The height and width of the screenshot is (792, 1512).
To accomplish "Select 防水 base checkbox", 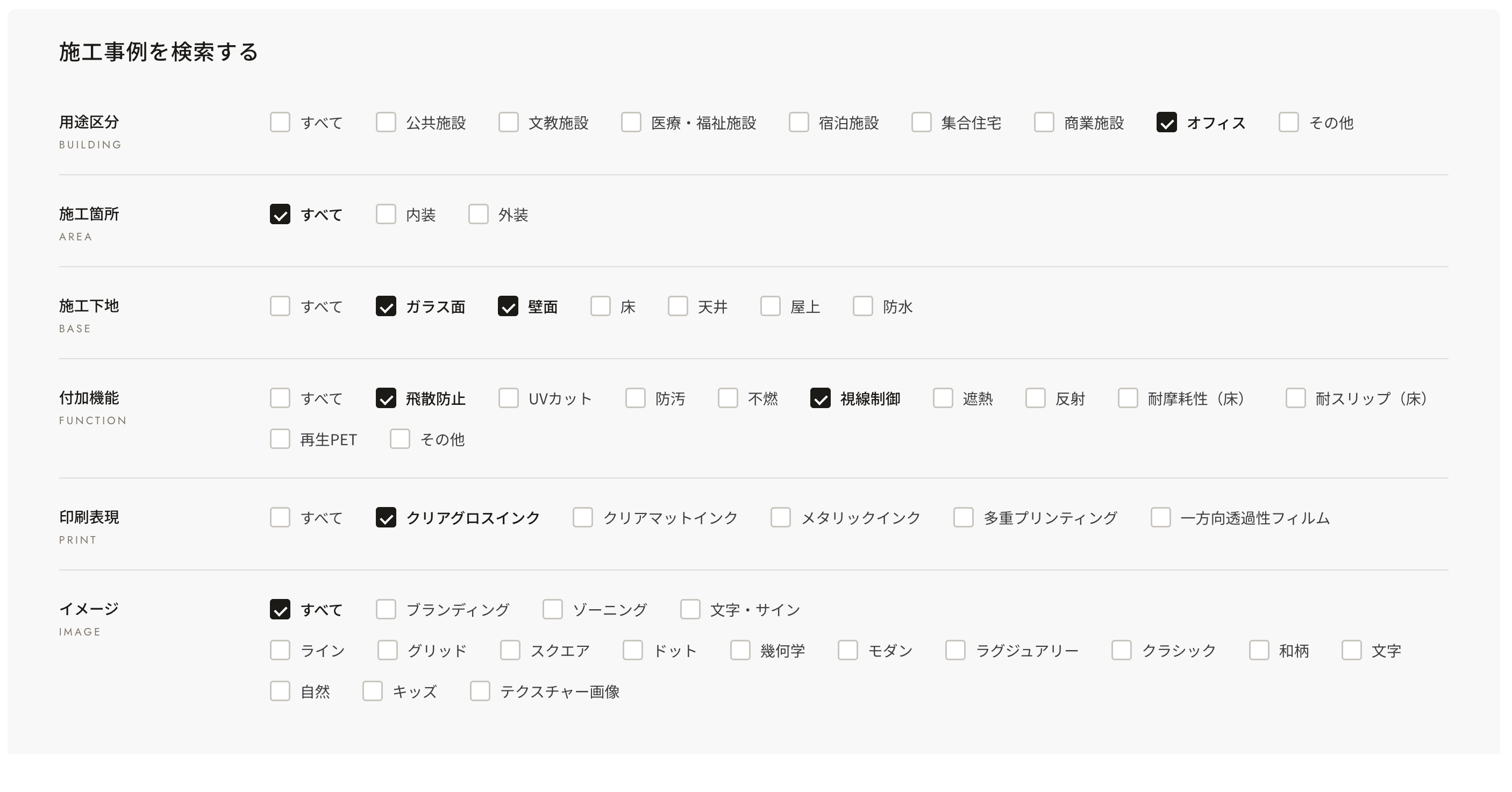I will click(863, 306).
